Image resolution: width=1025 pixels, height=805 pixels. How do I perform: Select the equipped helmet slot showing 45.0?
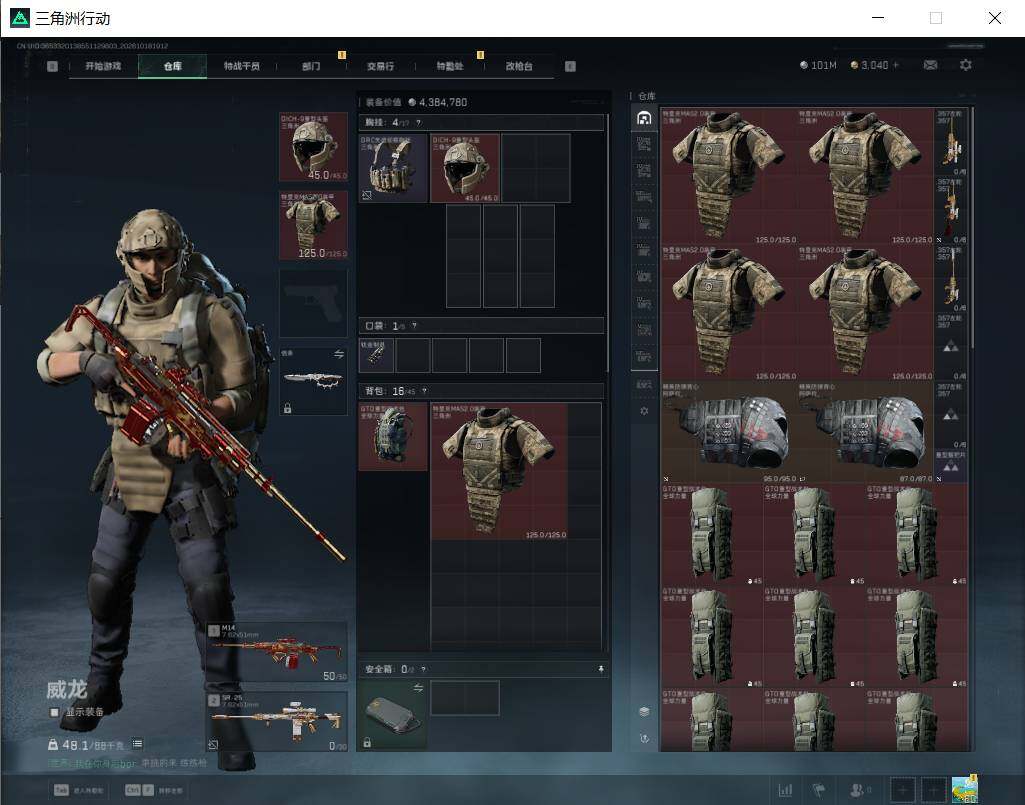313,146
